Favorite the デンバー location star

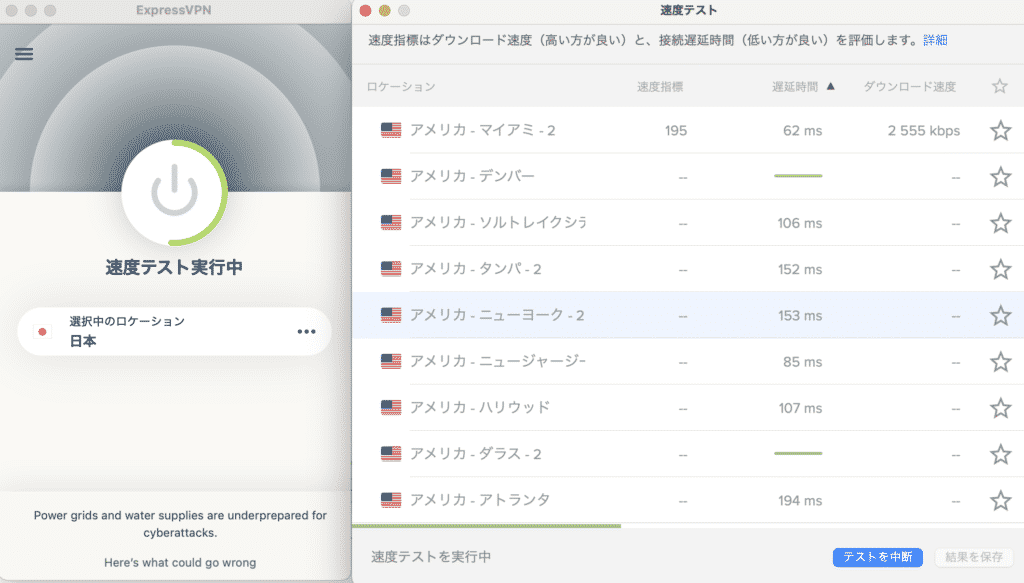point(1000,177)
